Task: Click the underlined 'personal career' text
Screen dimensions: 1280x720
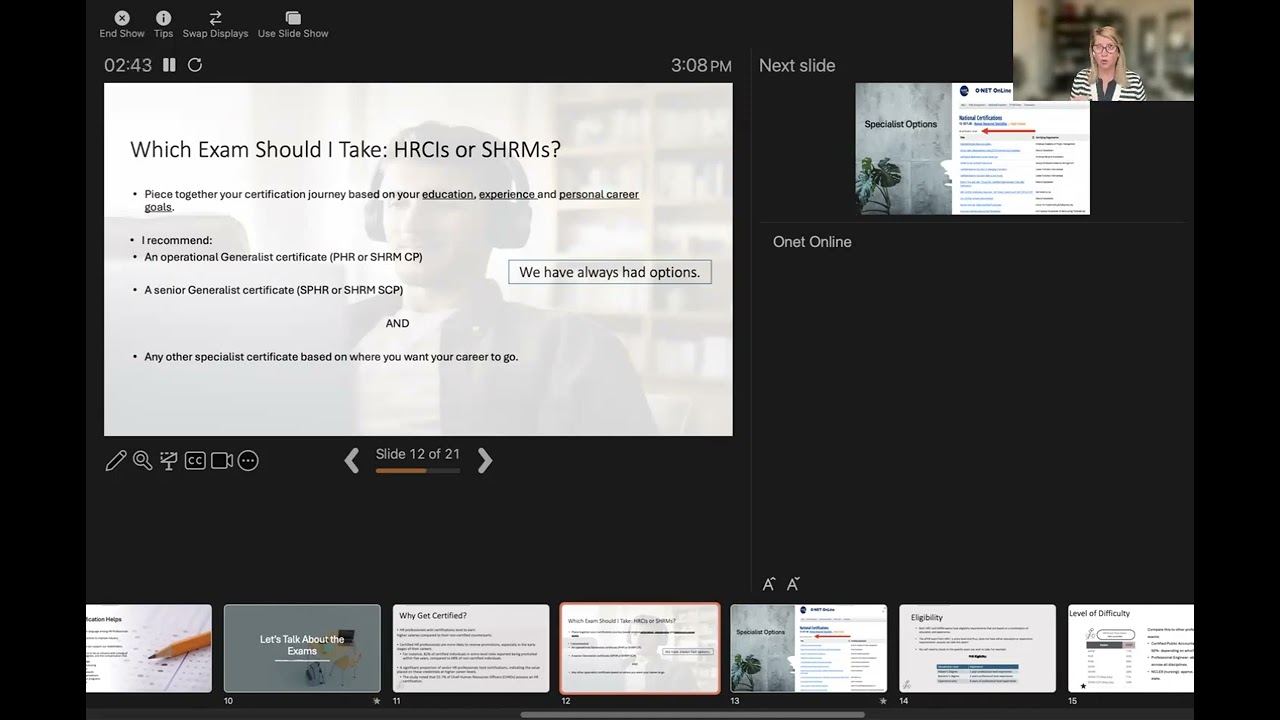Action: click(x=599, y=194)
